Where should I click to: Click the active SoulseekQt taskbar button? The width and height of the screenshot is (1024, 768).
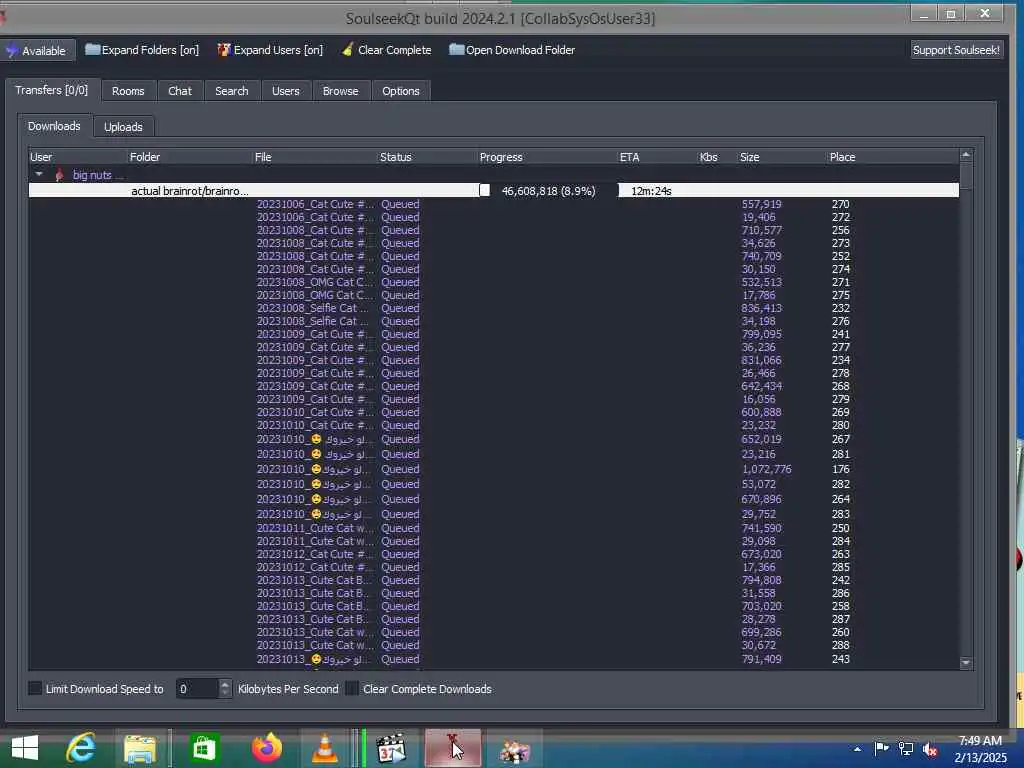tap(453, 748)
